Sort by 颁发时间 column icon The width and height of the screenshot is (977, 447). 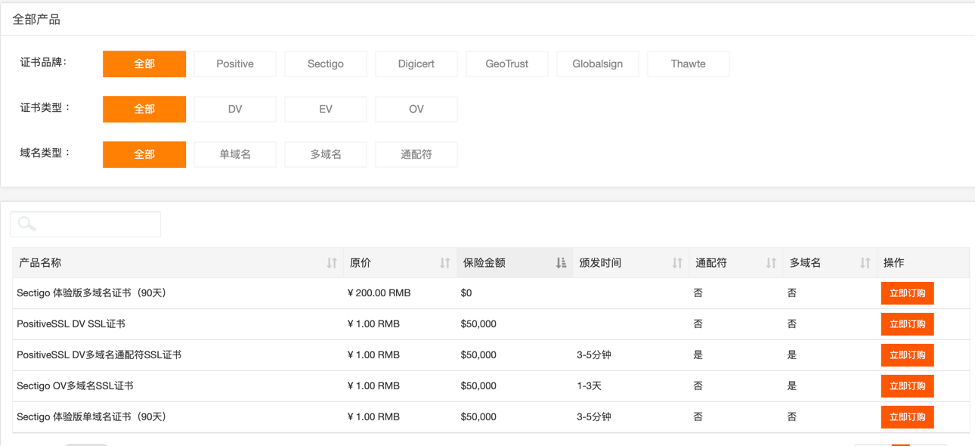click(x=677, y=263)
